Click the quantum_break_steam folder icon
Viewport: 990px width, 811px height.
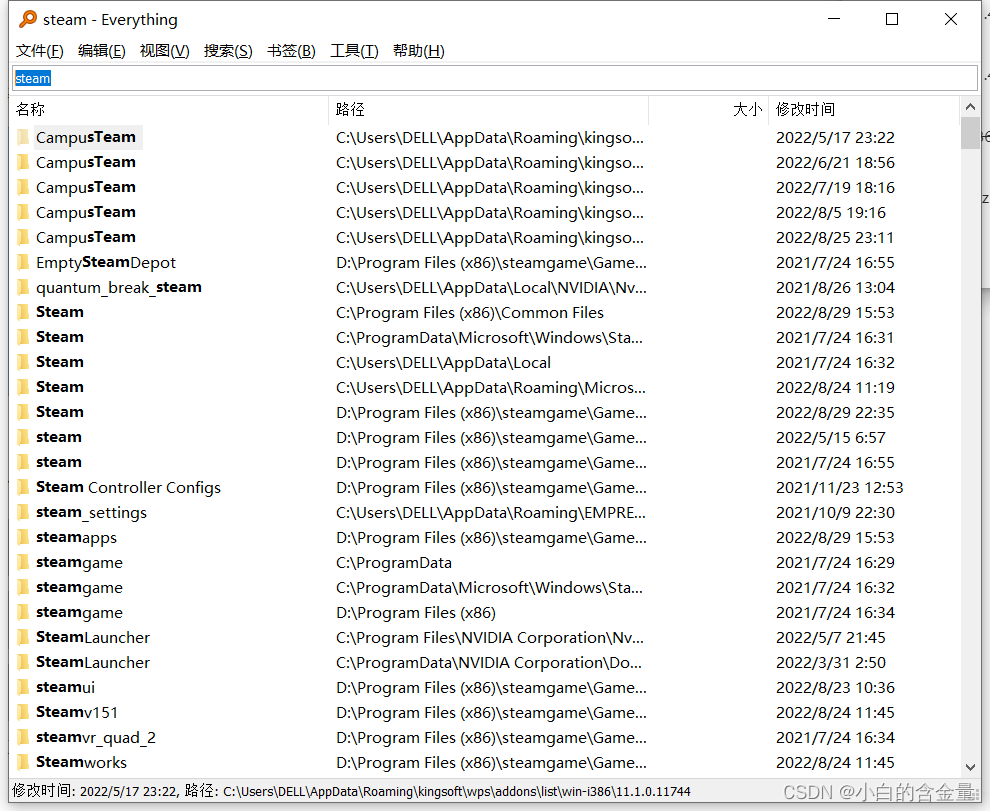tap(23, 287)
